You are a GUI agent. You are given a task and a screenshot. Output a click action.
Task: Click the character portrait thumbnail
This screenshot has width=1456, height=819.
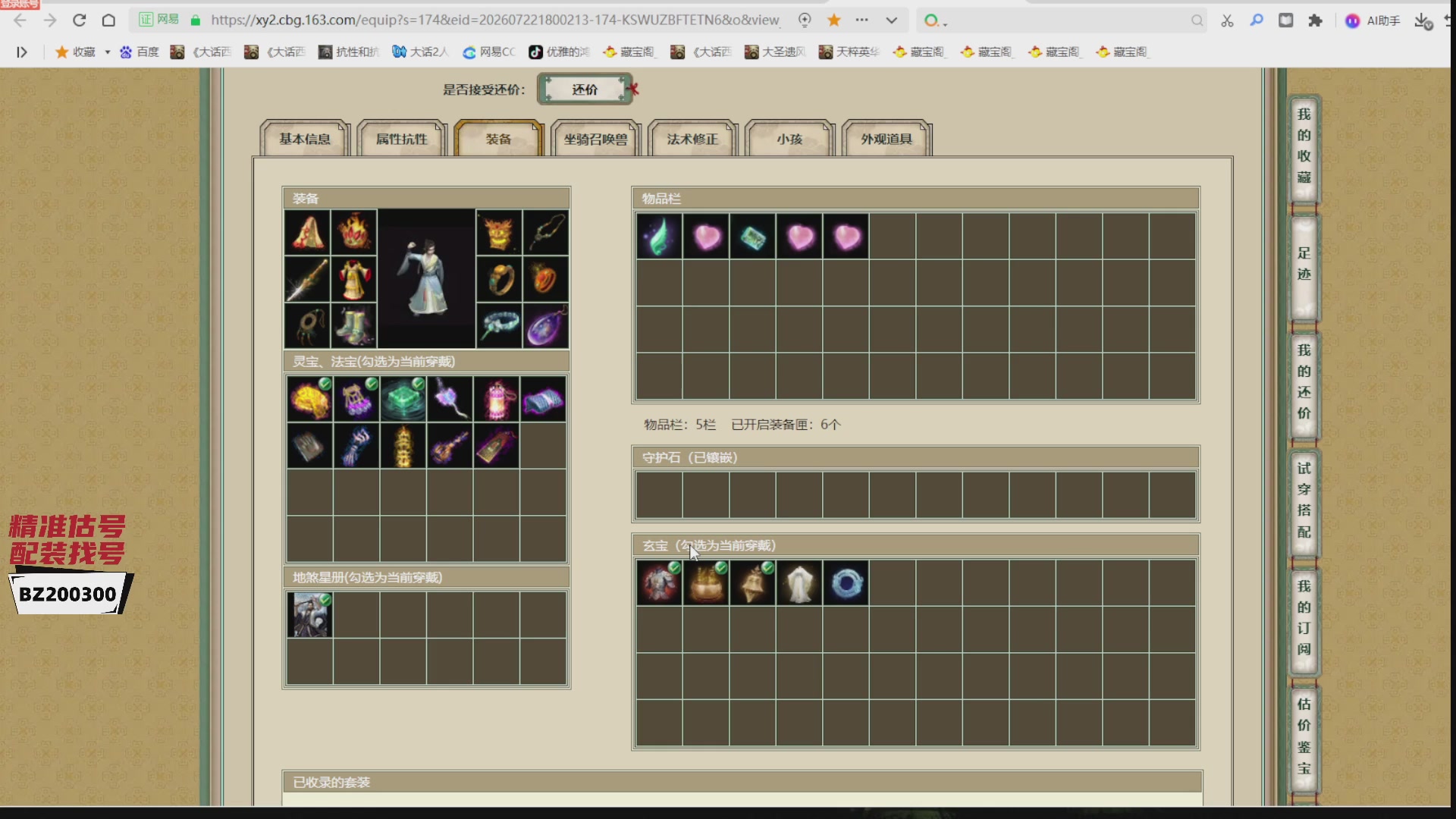pyautogui.click(x=427, y=278)
